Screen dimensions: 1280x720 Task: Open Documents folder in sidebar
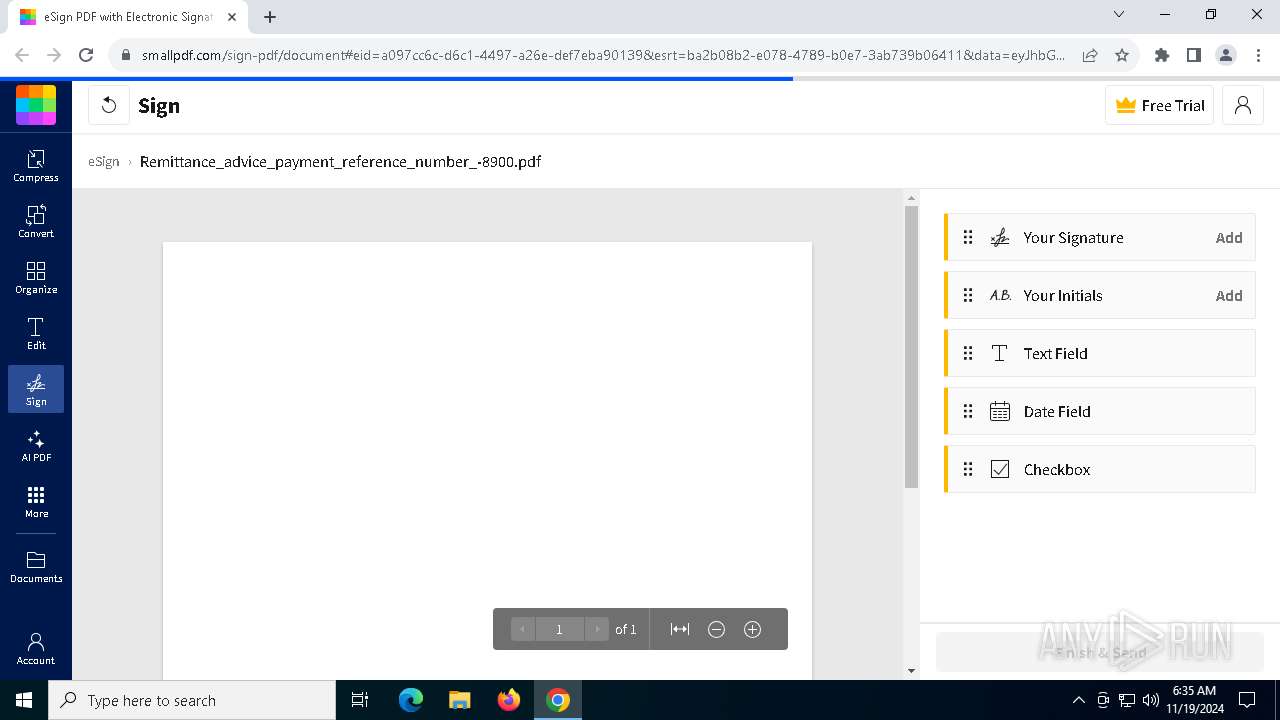(x=36, y=567)
